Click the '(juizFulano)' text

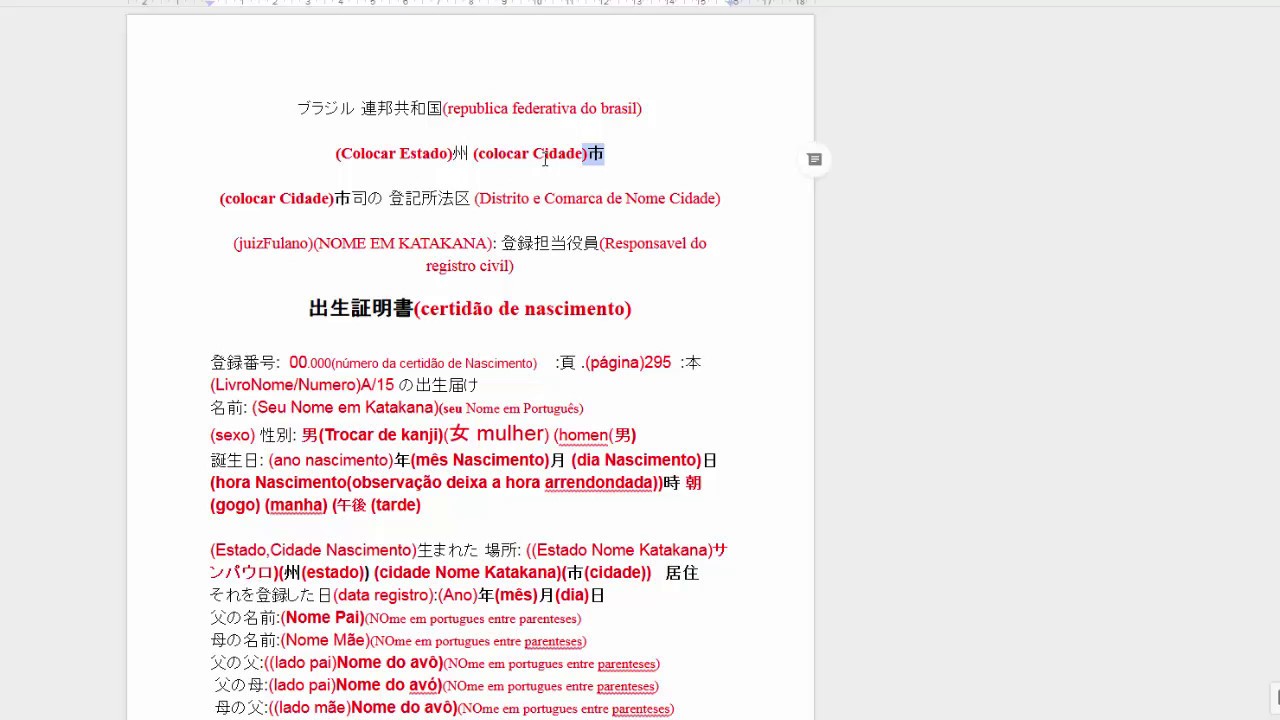click(273, 243)
